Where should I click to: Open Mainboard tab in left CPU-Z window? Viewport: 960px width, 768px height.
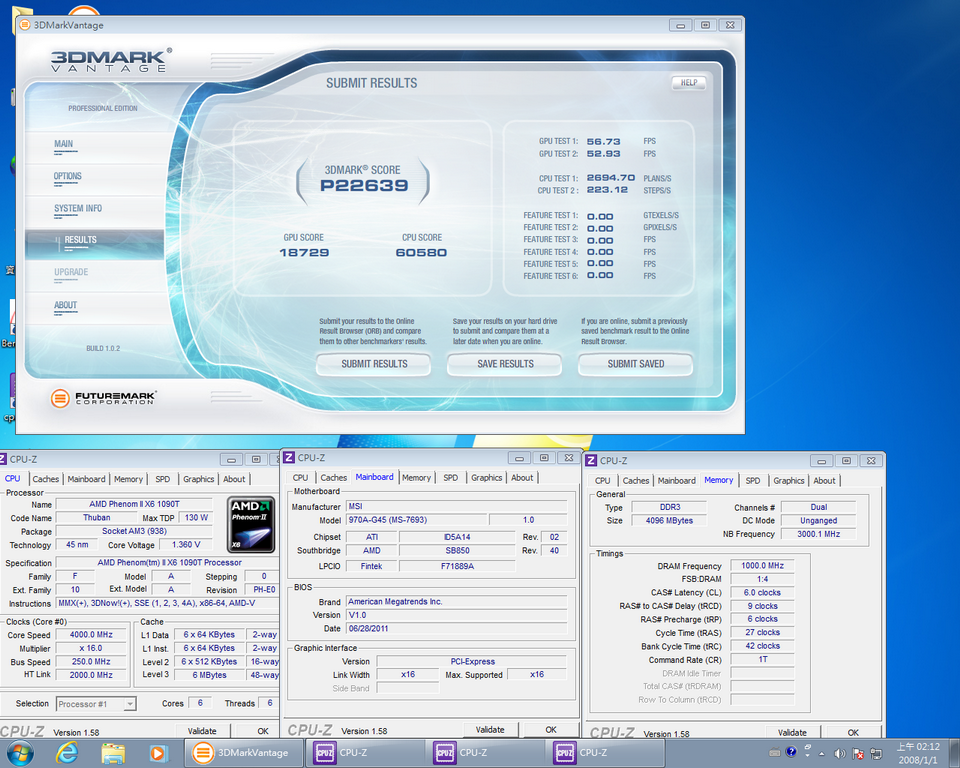[86, 479]
